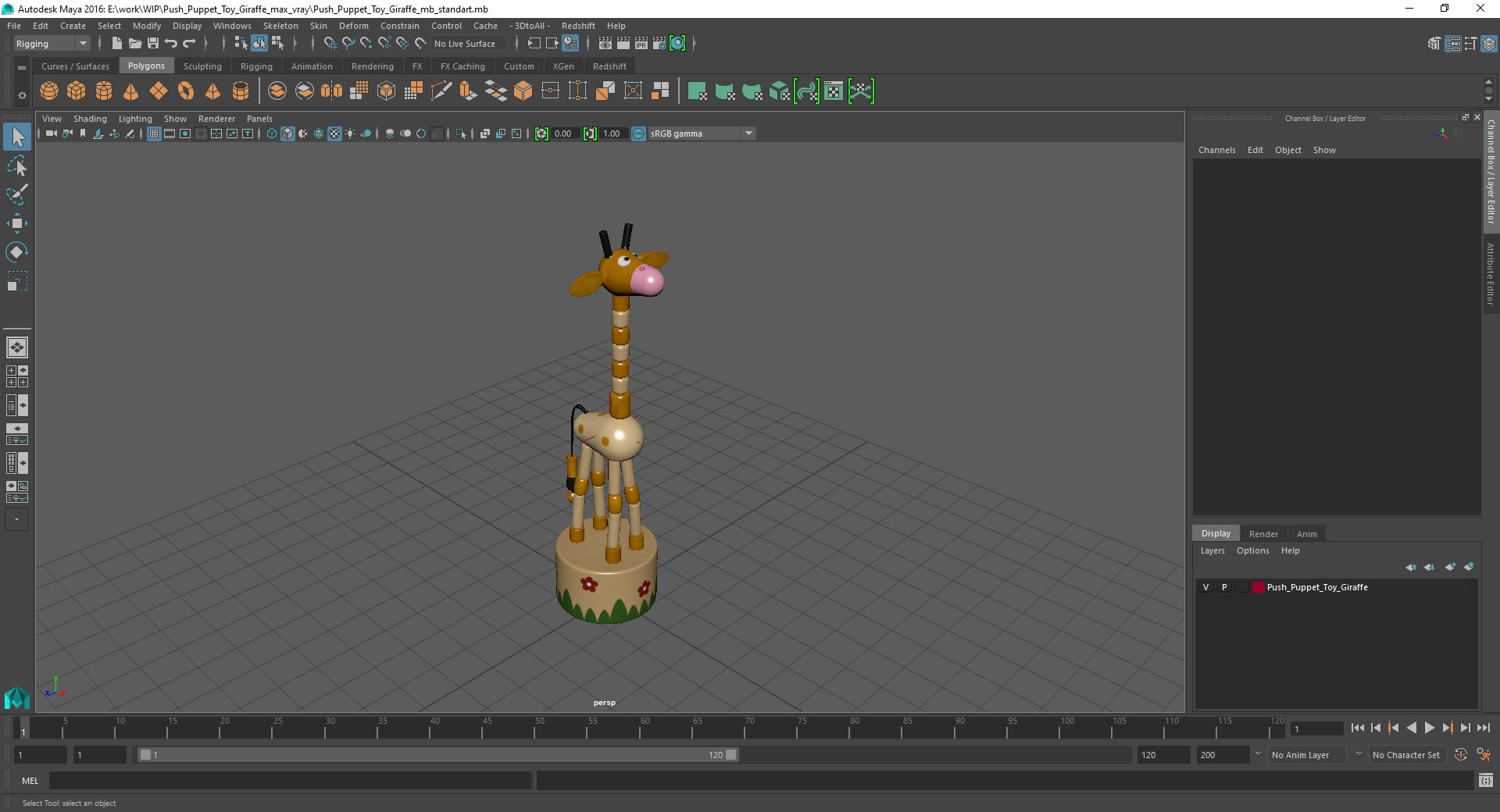Toggle visibility V of Push_Puppet_Toy_Giraffe layer
Image resolution: width=1500 pixels, height=812 pixels.
point(1205,587)
